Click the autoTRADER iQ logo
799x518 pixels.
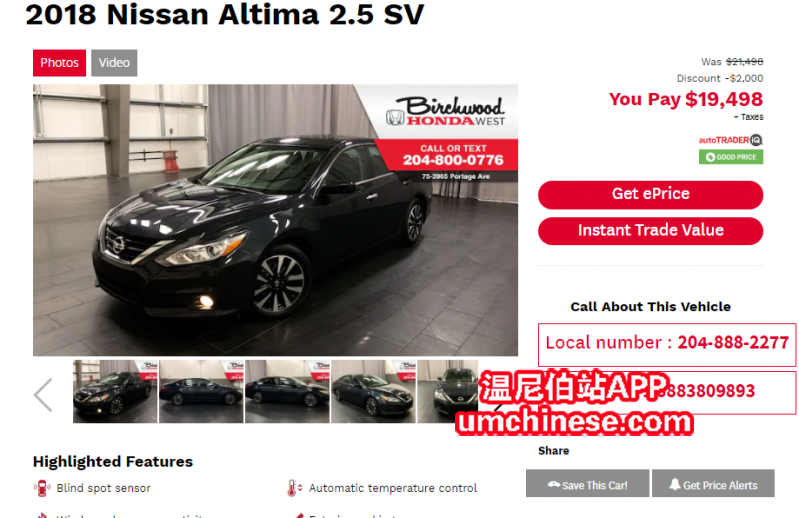click(730, 140)
